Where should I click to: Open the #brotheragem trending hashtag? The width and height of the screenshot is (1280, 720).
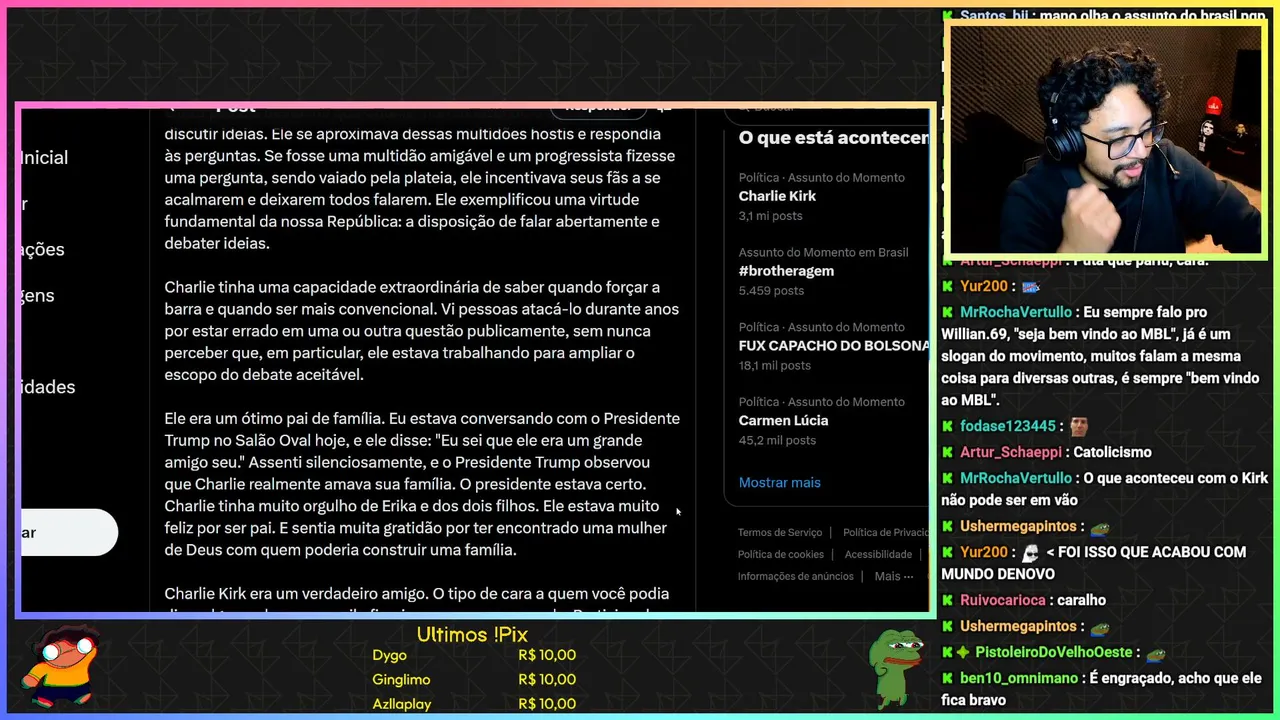(x=786, y=271)
